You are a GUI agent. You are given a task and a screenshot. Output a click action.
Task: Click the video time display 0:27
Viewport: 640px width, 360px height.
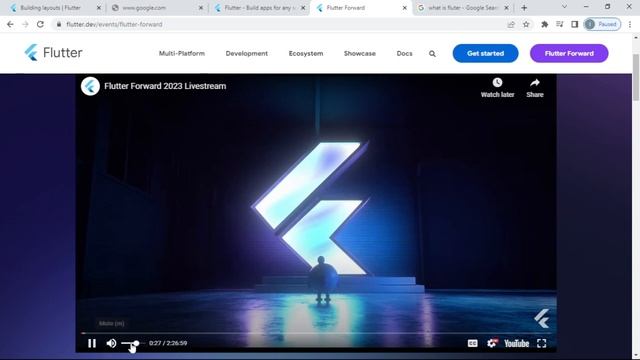168,343
